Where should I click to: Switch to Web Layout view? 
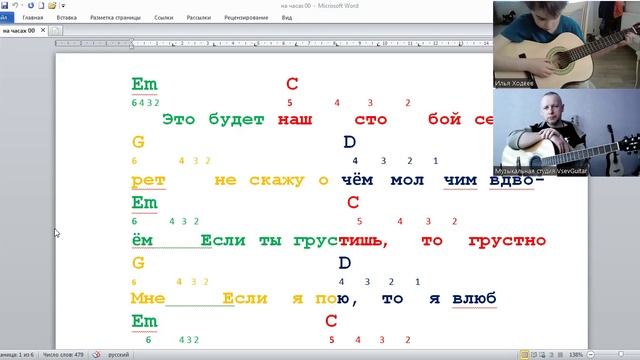542,355
